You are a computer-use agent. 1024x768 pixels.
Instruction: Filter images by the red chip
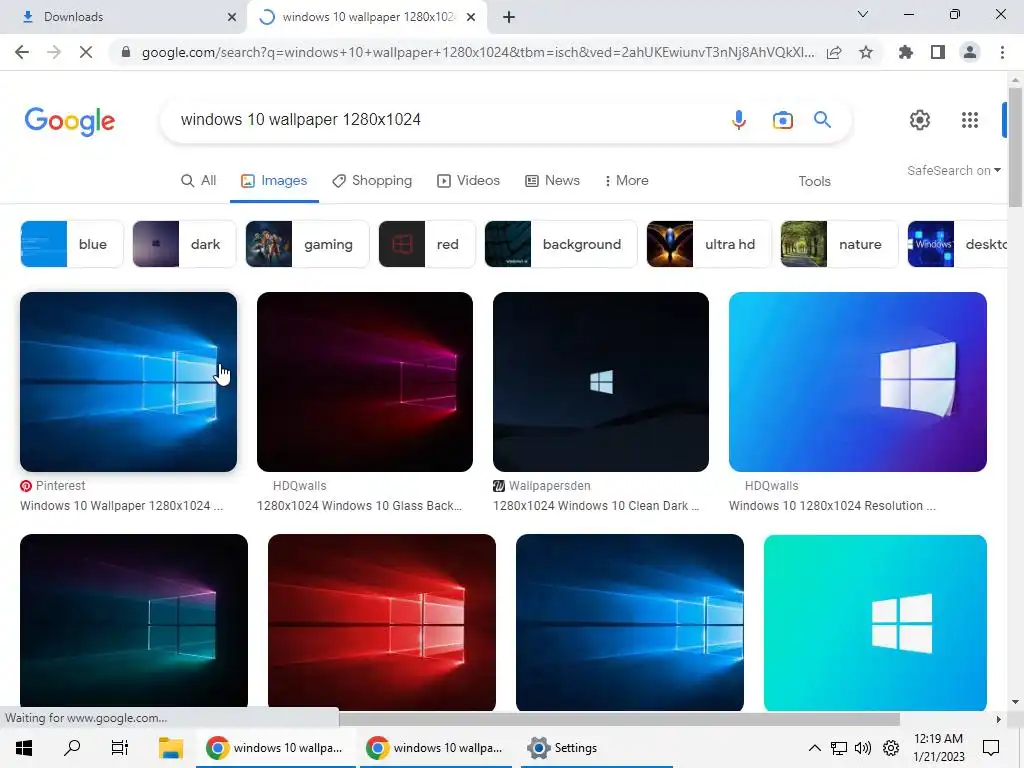click(x=426, y=244)
